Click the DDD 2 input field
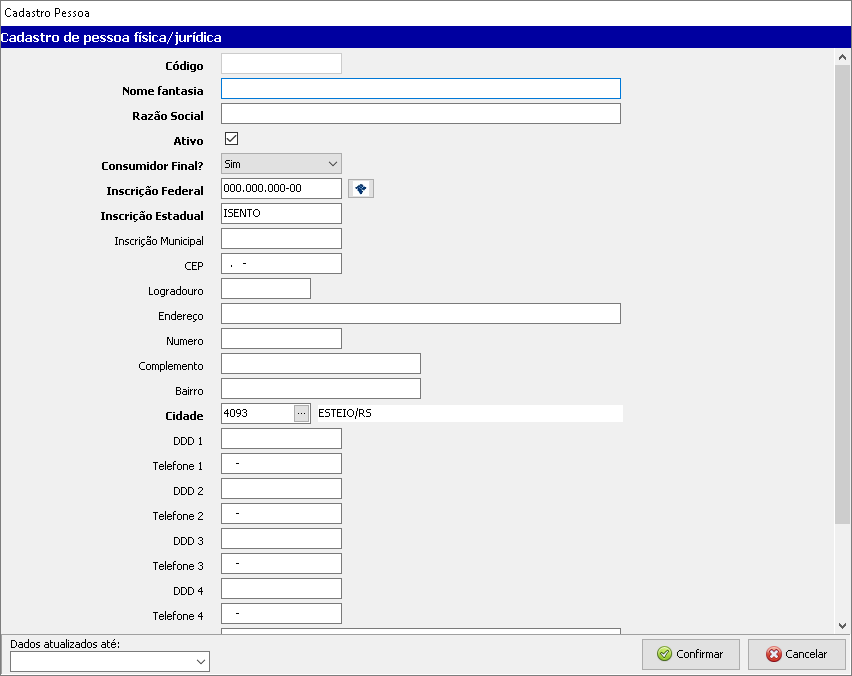Screen dimensions: 852x676 [281, 489]
